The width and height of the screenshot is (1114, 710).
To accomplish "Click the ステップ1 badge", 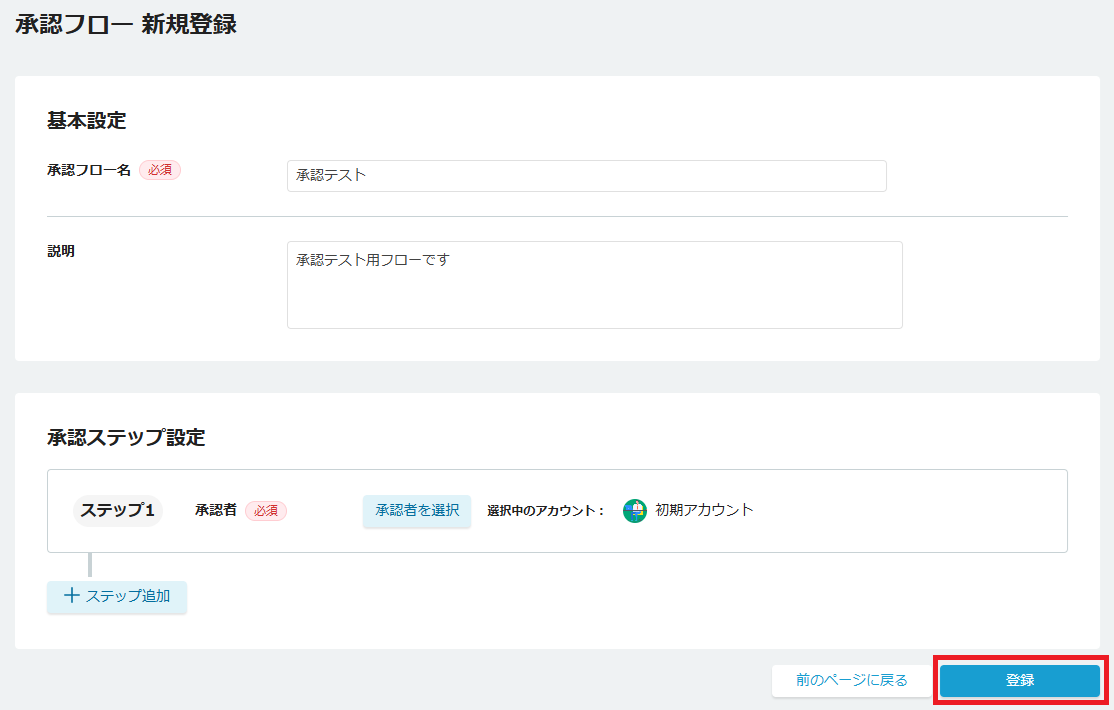I will (117, 511).
